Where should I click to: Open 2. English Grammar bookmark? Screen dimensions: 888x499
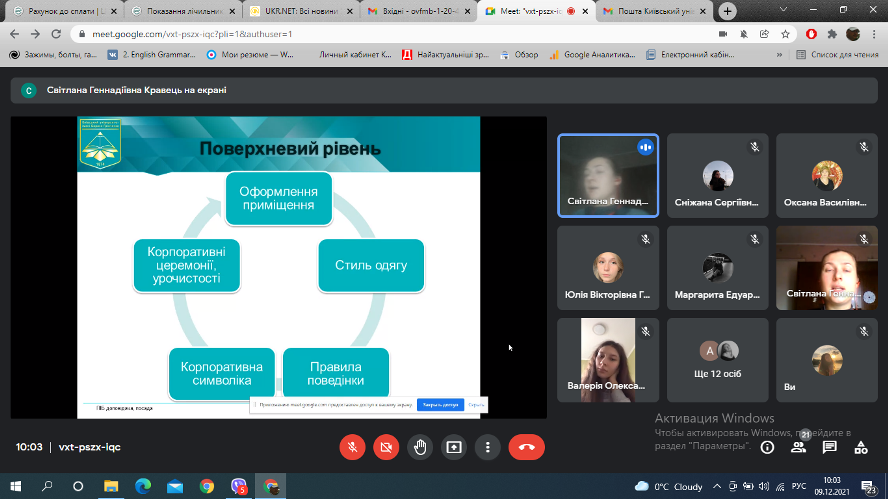coord(152,54)
